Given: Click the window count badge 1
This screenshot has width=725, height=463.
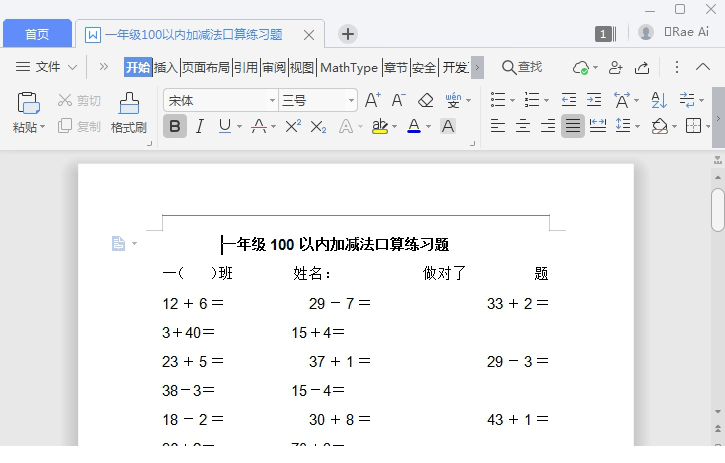Looking at the screenshot, I should pos(605,34).
